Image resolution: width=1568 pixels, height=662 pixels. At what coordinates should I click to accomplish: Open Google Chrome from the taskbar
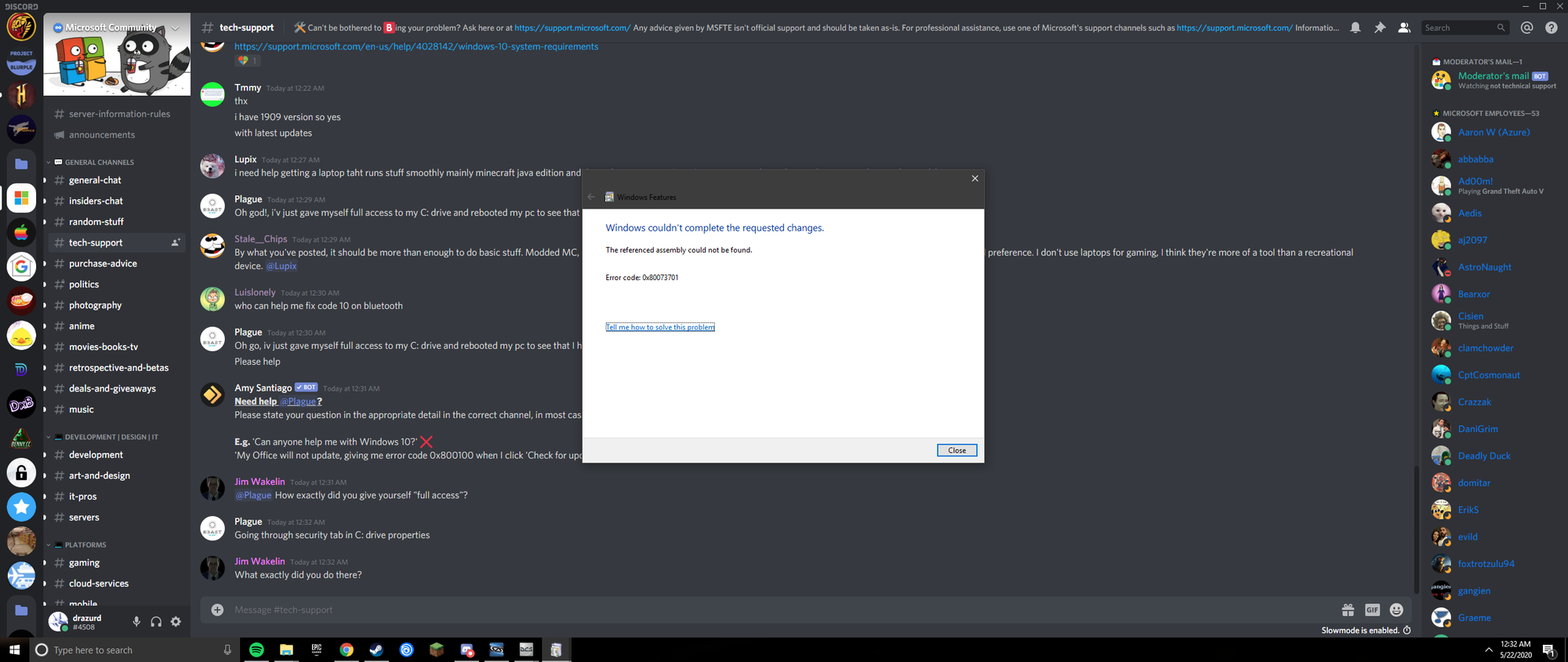click(347, 649)
